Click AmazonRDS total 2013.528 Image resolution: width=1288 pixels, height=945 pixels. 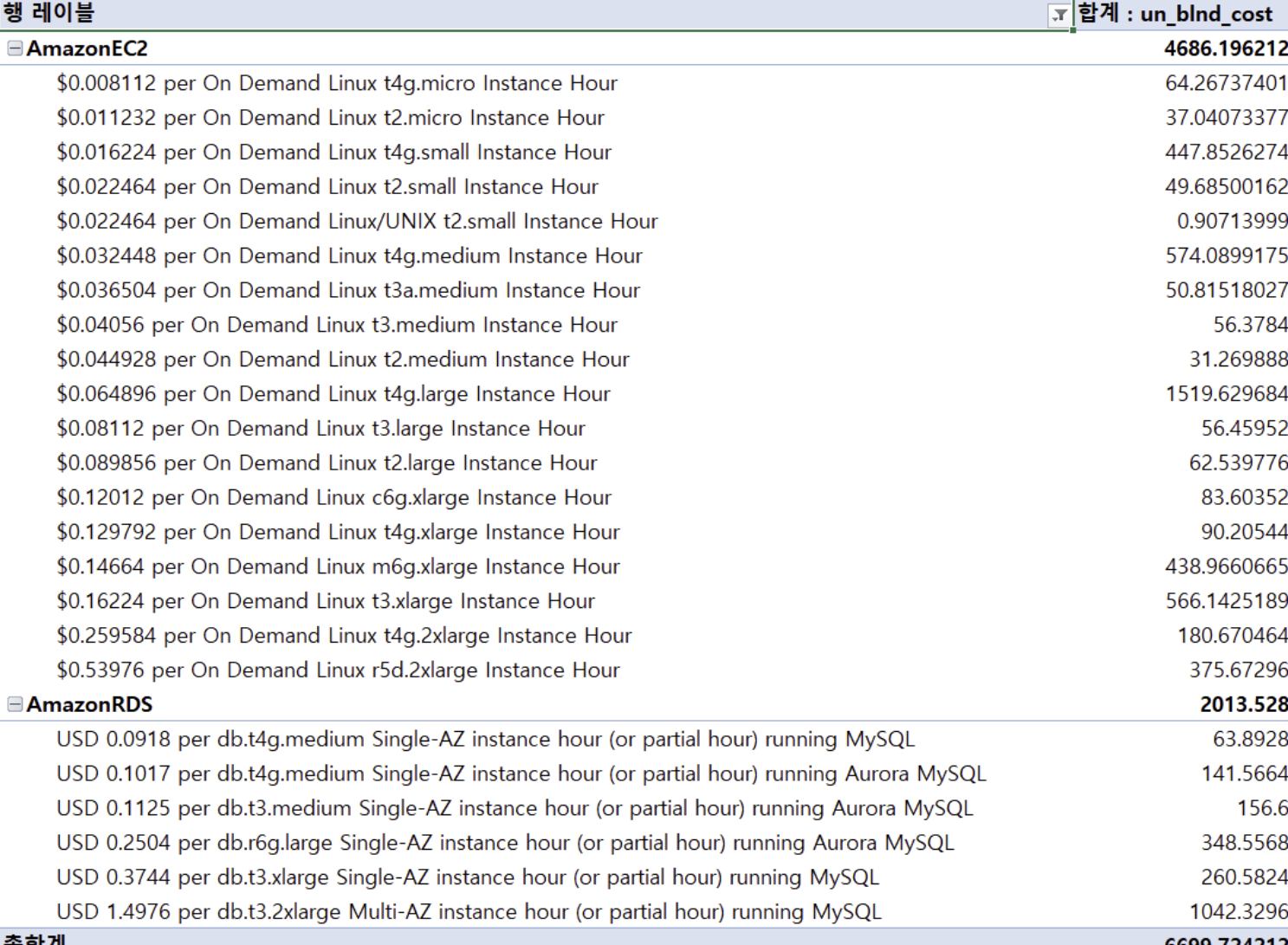(1244, 704)
